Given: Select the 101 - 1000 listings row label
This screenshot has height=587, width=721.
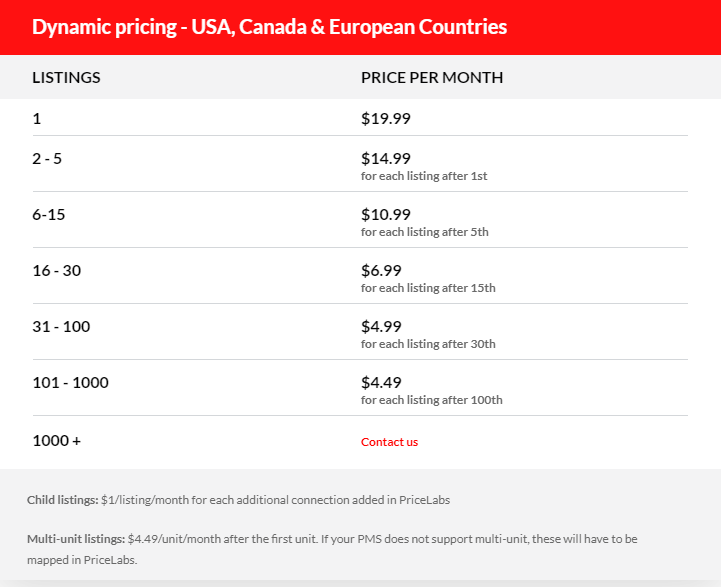Looking at the screenshot, I should click(70, 382).
